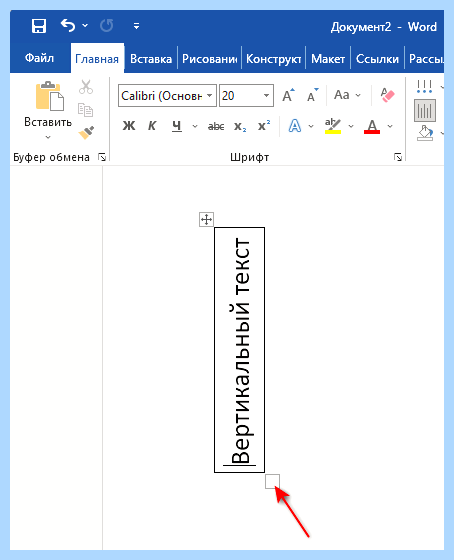Apply red font color
Screen dimensions: 454x560
[372, 126]
